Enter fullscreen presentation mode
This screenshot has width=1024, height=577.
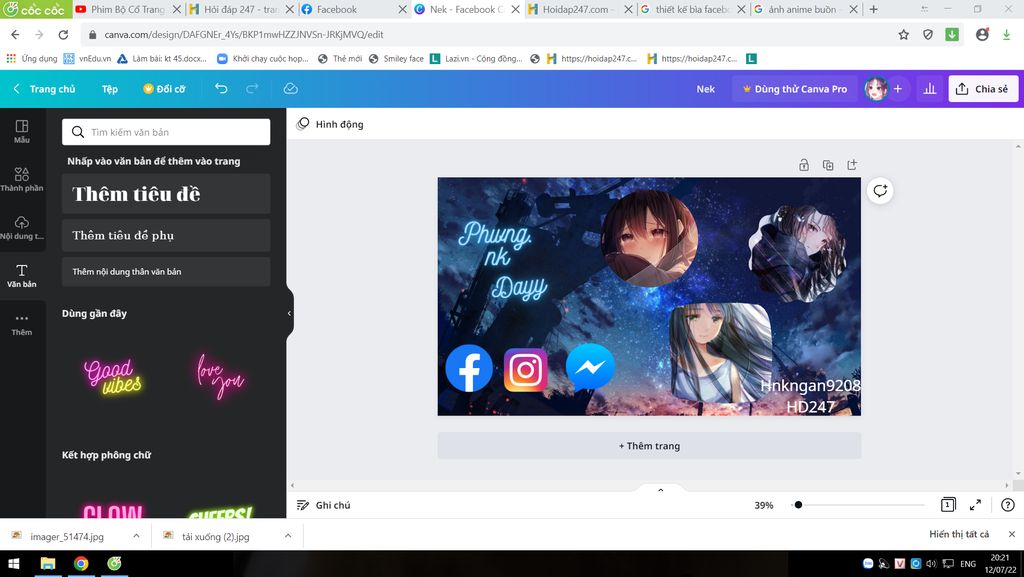[975, 505]
